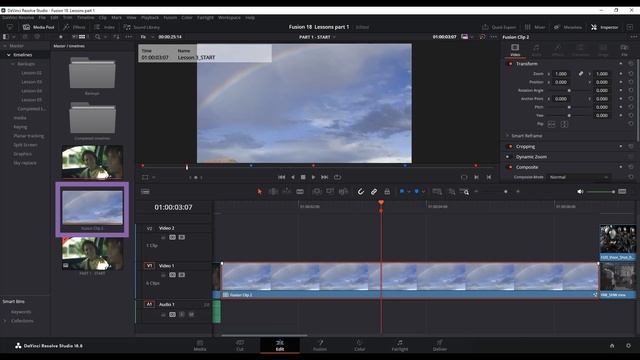
Task: Open the Metadata panel
Action: click(x=568, y=27)
